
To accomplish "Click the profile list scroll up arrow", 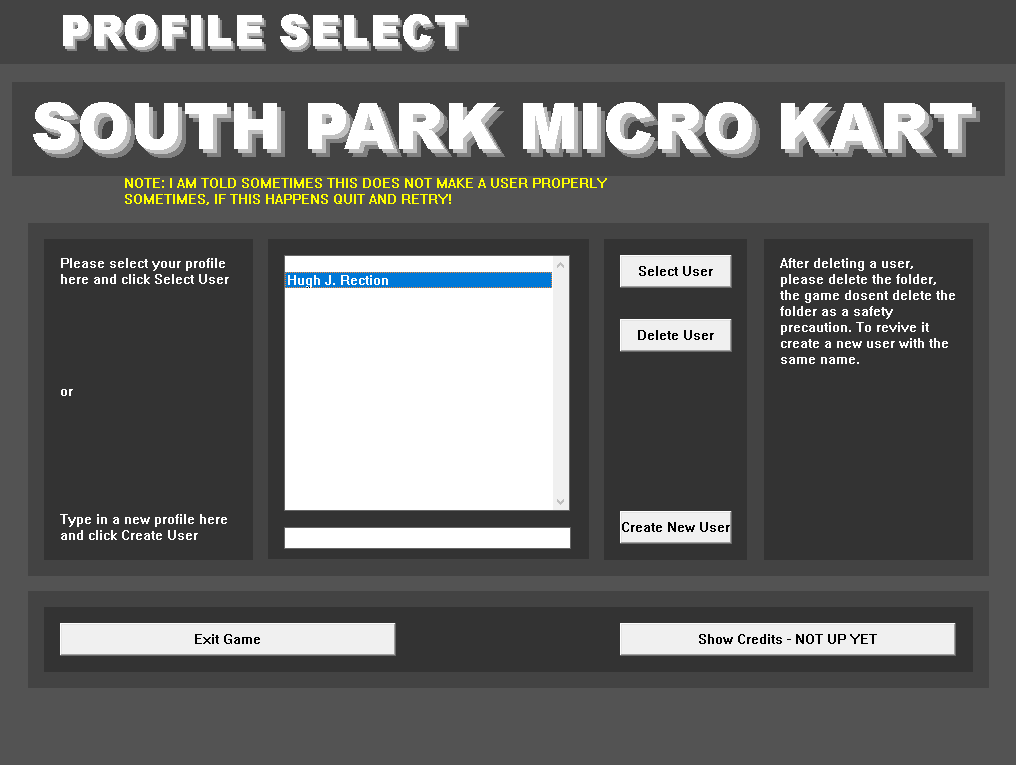I will (x=560, y=265).
